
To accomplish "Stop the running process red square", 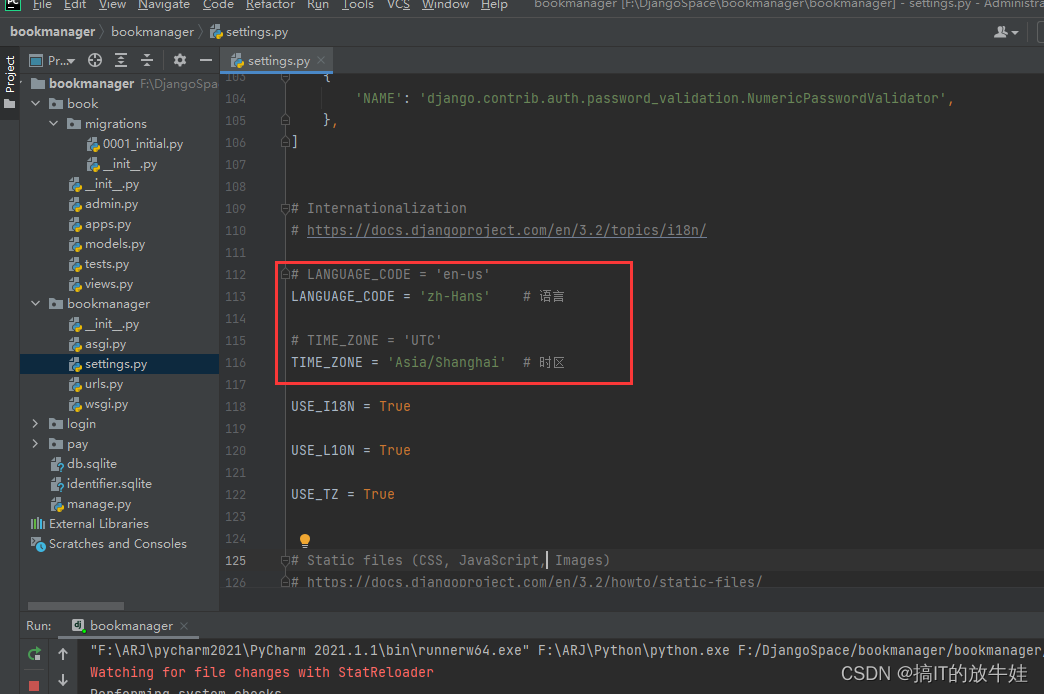I will (x=34, y=685).
